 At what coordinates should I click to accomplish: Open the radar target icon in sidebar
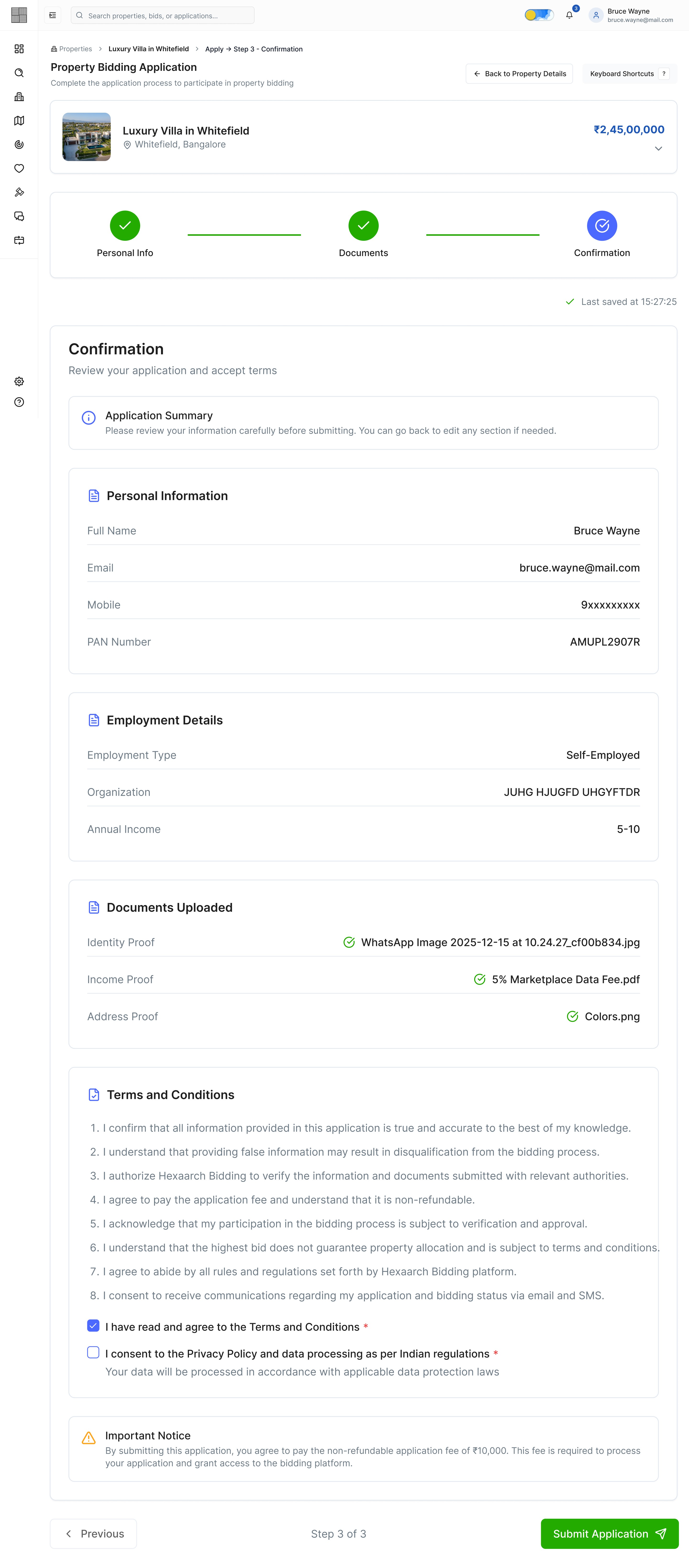click(19, 144)
